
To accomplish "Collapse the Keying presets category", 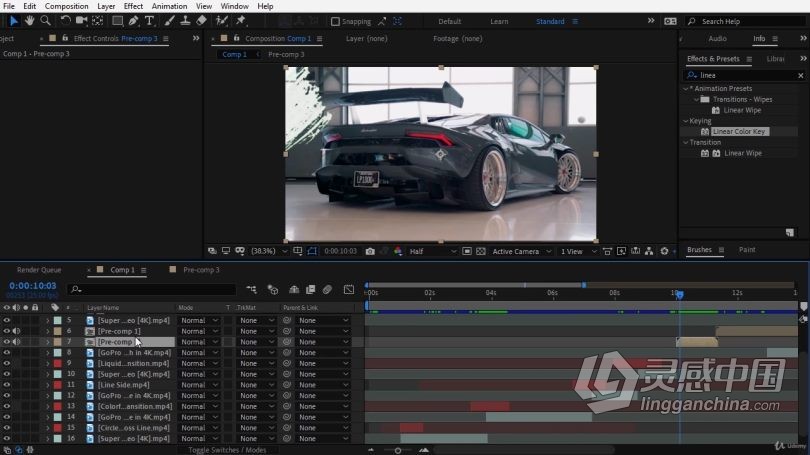I will click(x=686, y=121).
